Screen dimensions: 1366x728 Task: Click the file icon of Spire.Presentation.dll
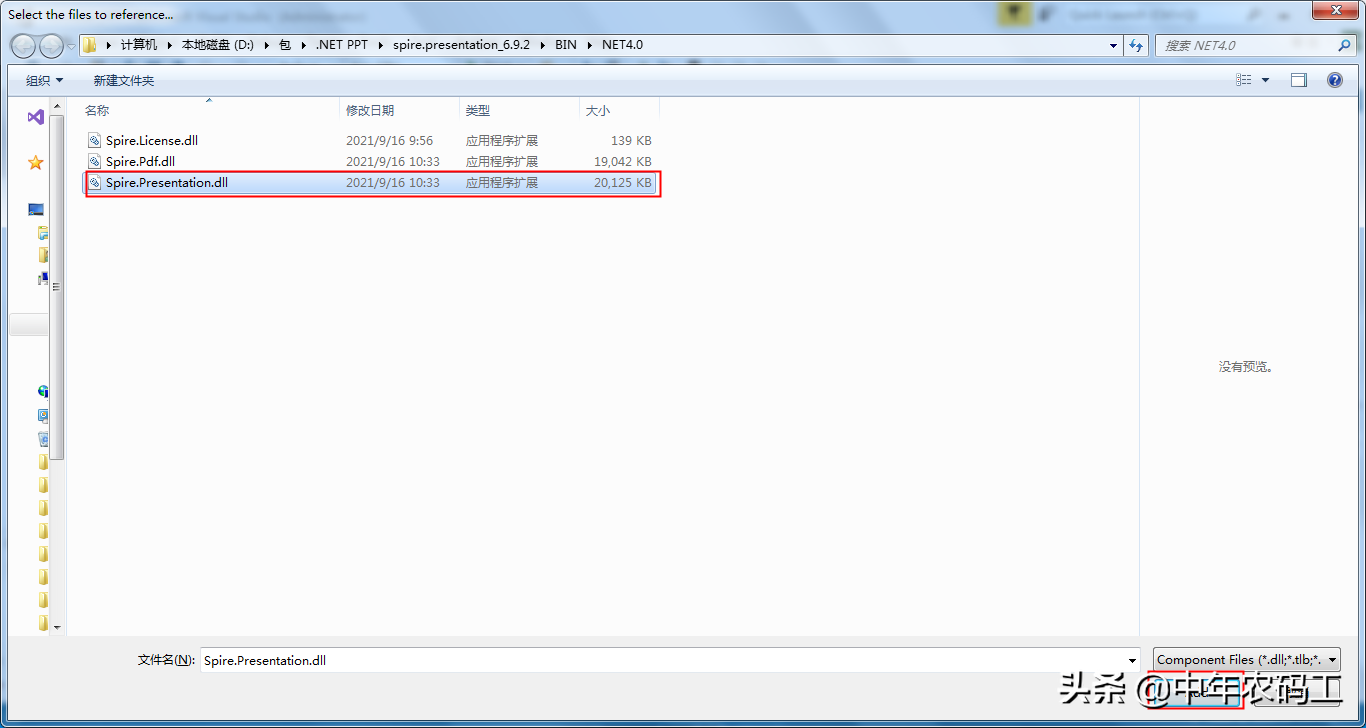click(x=95, y=183)
